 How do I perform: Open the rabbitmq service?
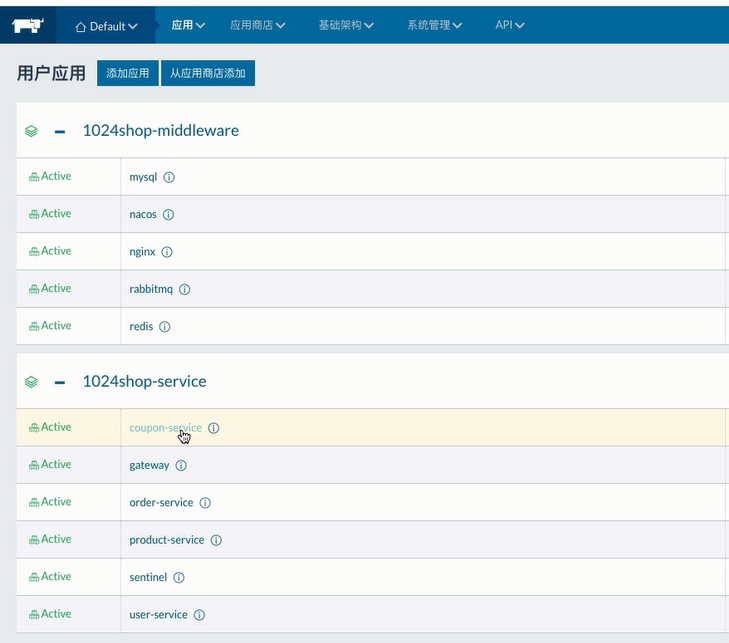(151, 289)
